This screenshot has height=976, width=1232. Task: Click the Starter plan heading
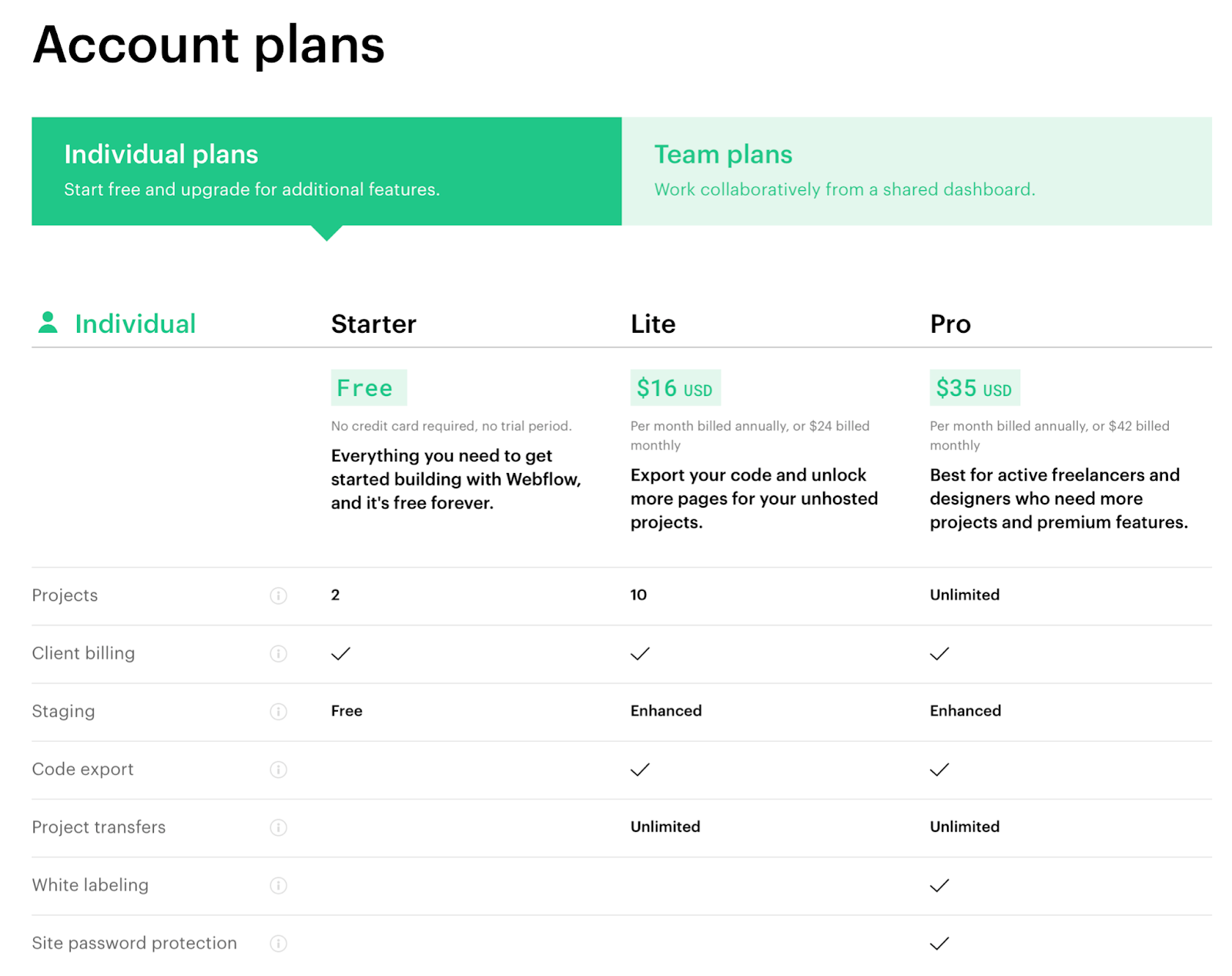pyautogui.click(x=373, y=324)
